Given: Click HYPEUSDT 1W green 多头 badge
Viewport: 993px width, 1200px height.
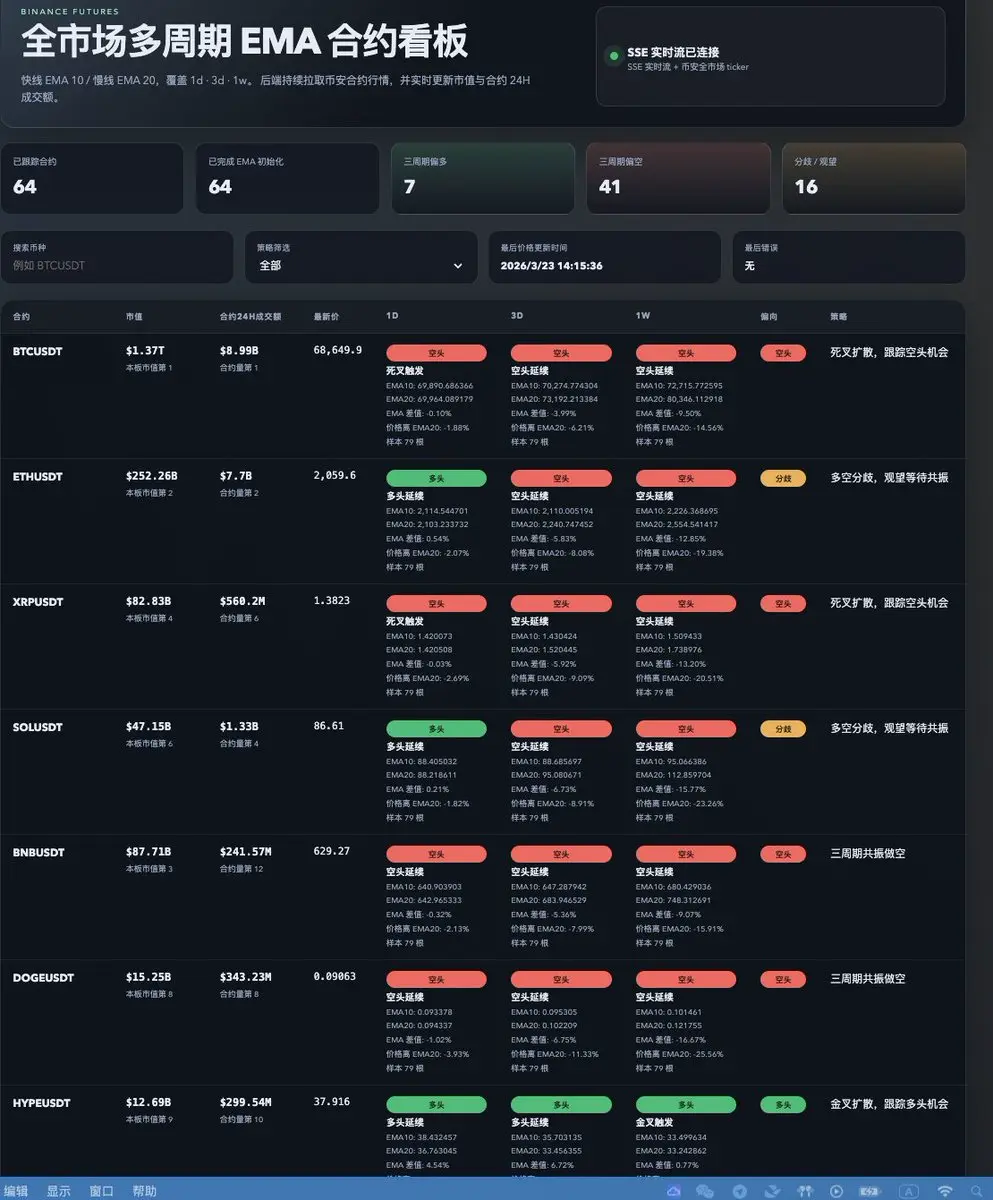Looking at the screenshot, I should [685, 1105].
